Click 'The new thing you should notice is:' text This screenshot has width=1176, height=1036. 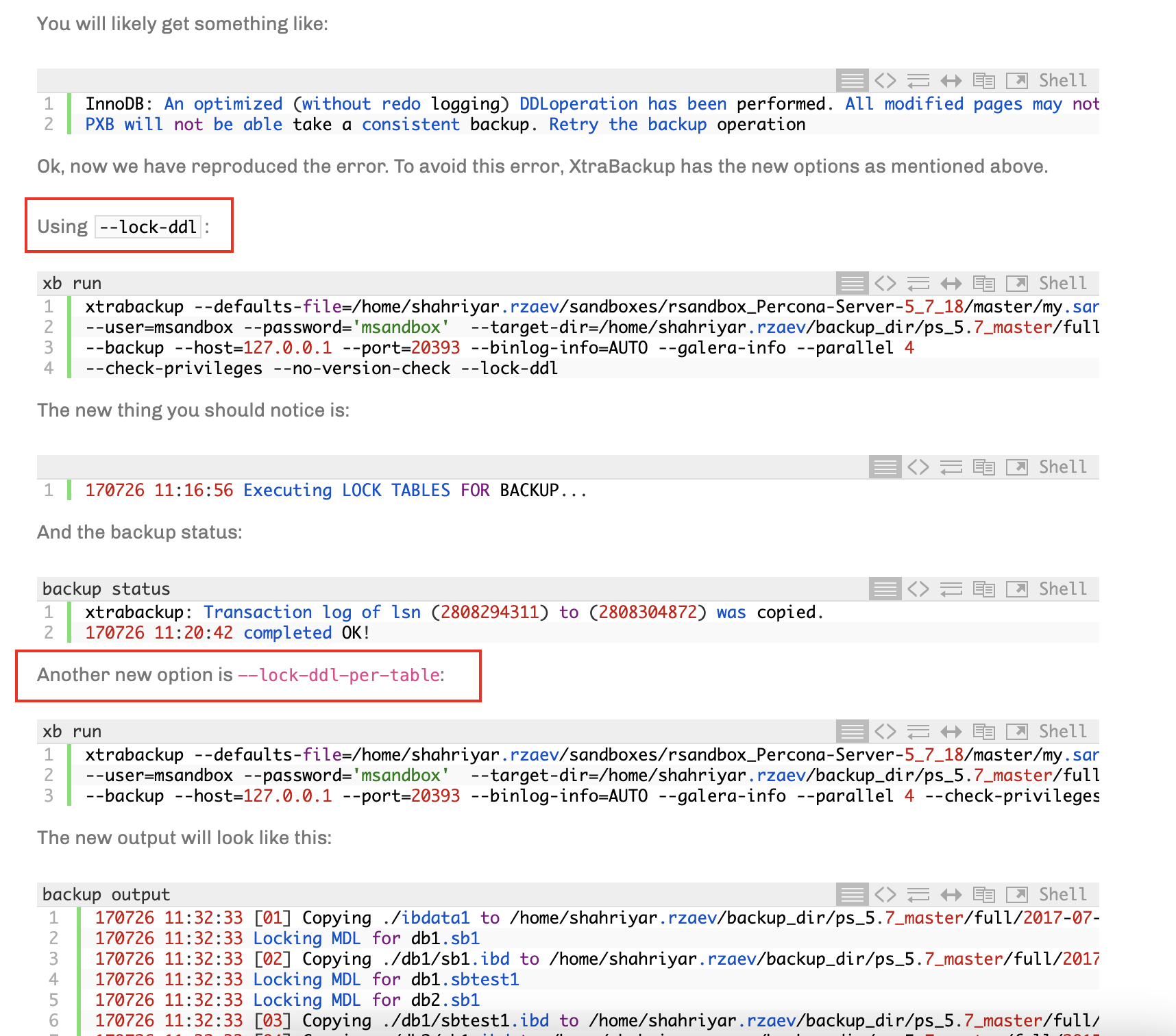(x=193, y=410)
